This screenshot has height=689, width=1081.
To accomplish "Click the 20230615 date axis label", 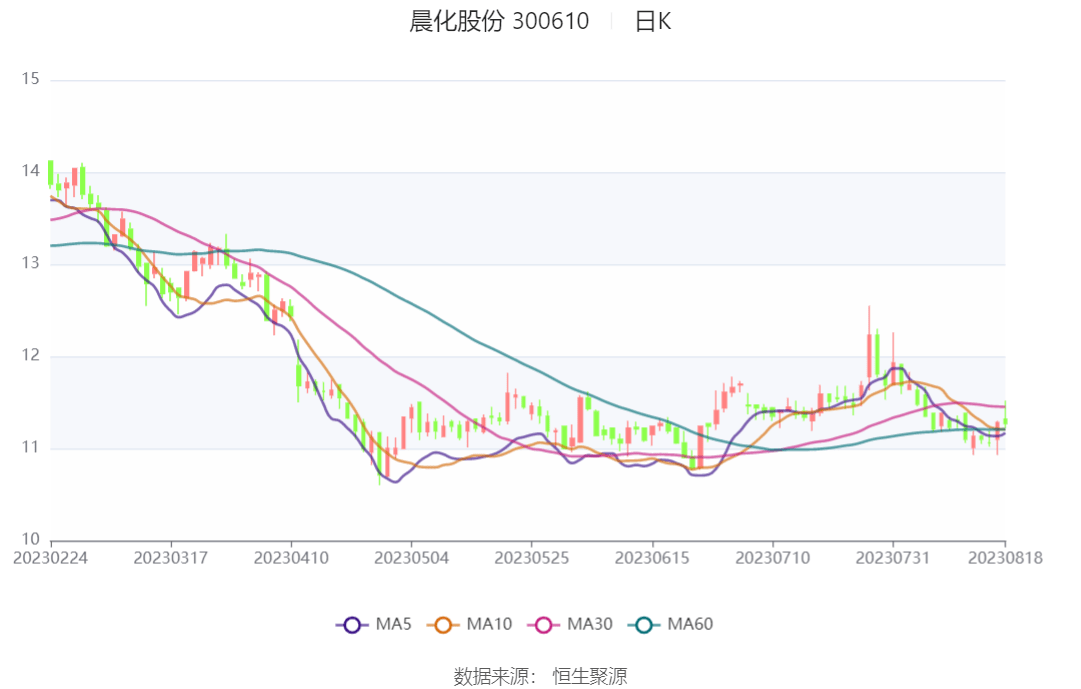I will [652, 558].
